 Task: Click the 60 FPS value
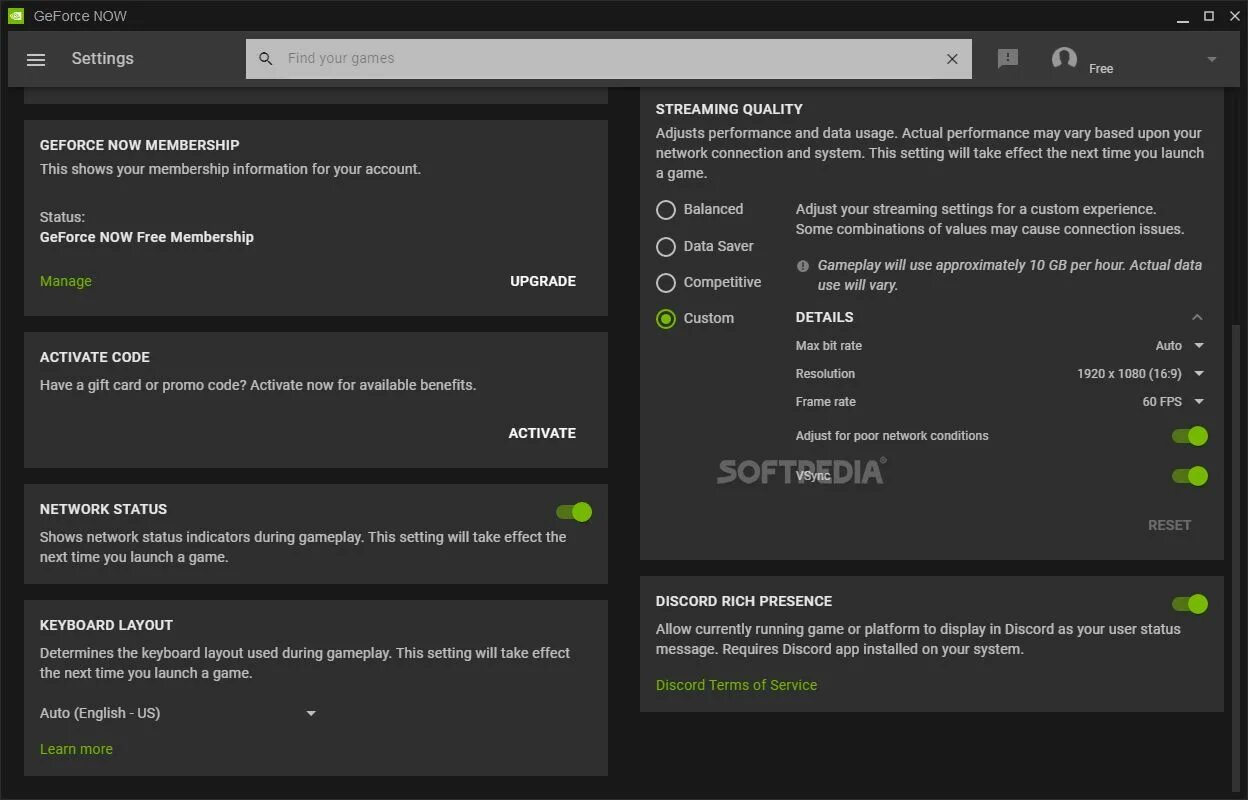pyautogui.click(x=1162, y=402)
